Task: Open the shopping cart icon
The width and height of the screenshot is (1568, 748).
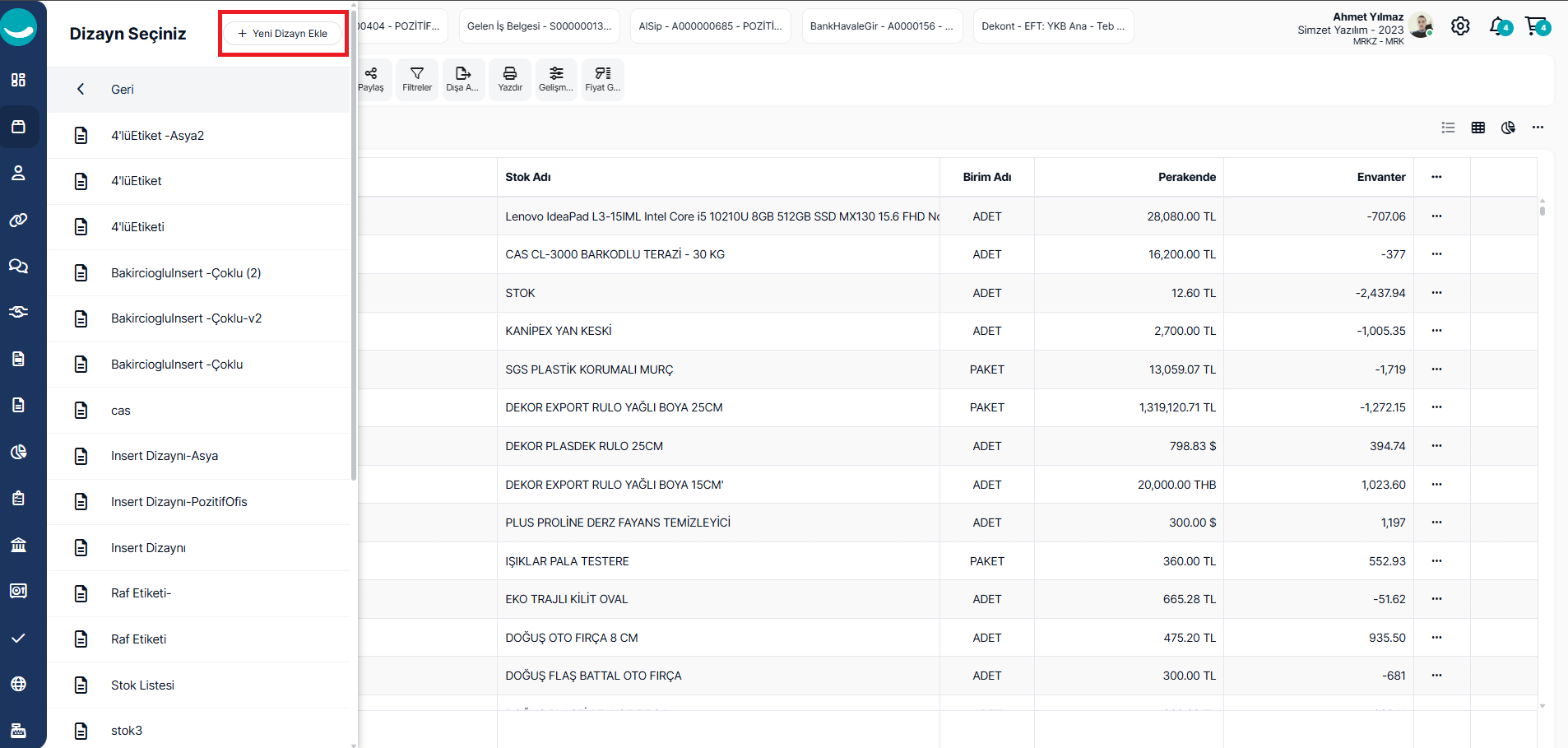Action: (1534, 26)
